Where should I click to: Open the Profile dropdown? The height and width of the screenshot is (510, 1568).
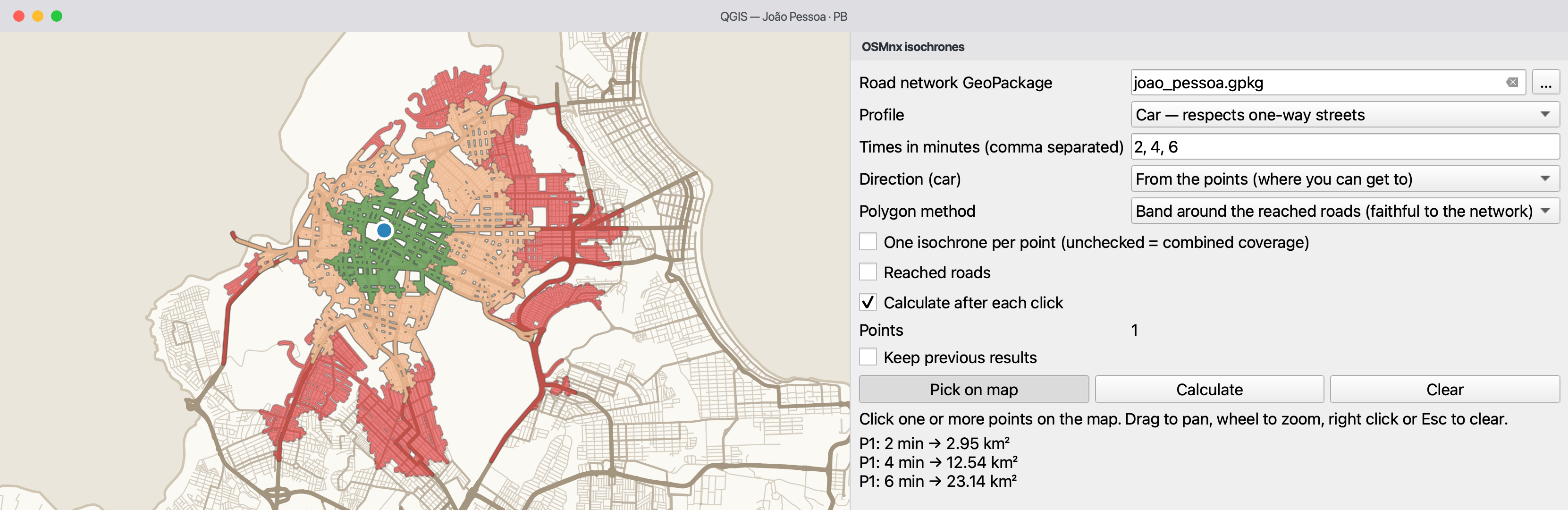(1345, 115)
